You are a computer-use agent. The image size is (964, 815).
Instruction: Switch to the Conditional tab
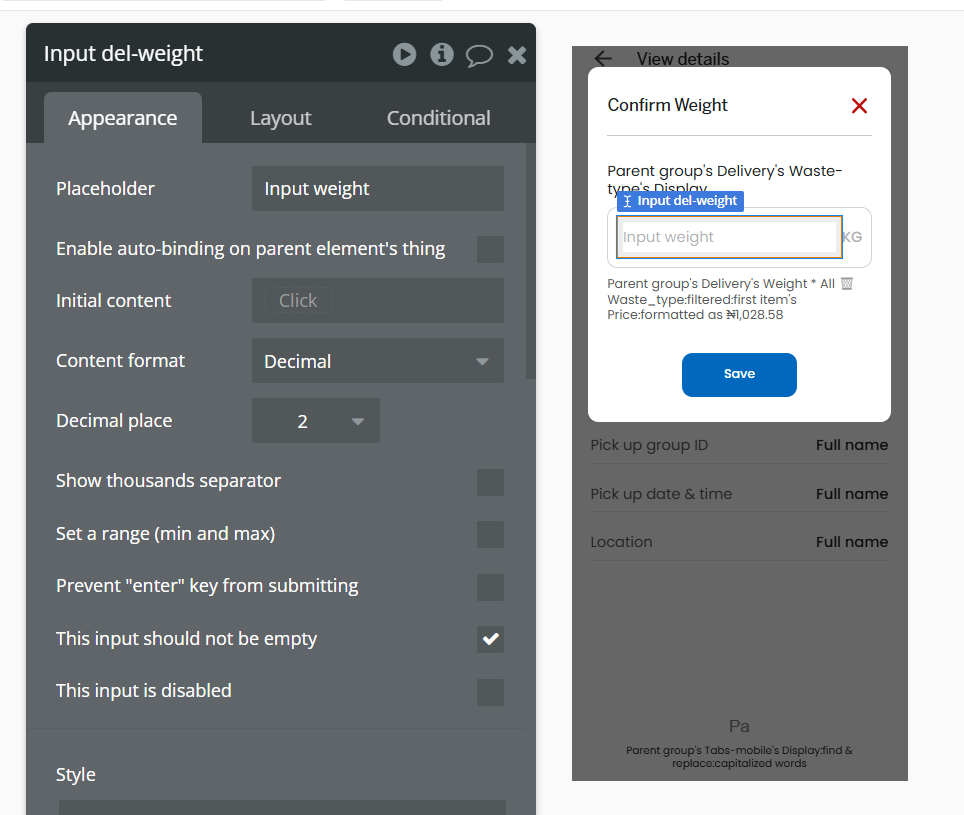438,117
